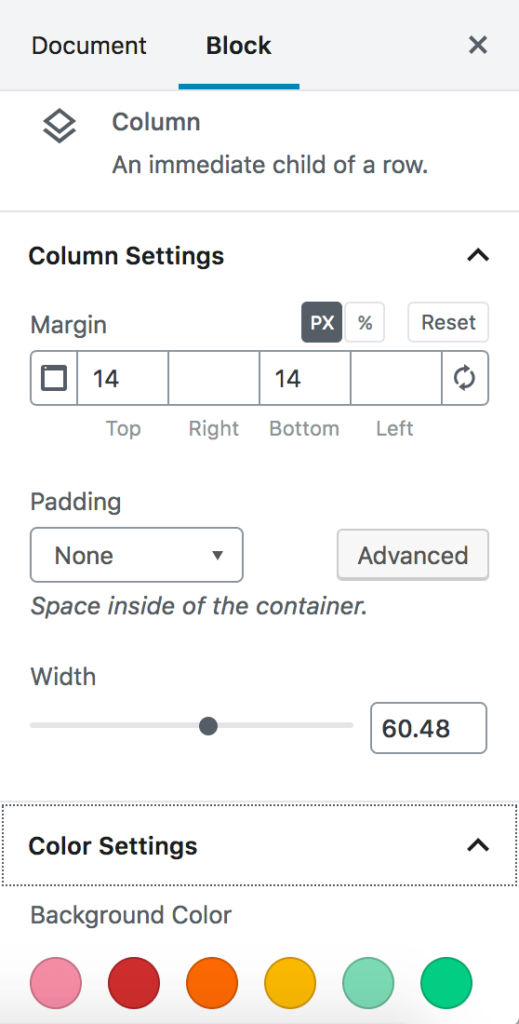
Task: Choose the bright green color swatch
Action: (x=447, y=983)
